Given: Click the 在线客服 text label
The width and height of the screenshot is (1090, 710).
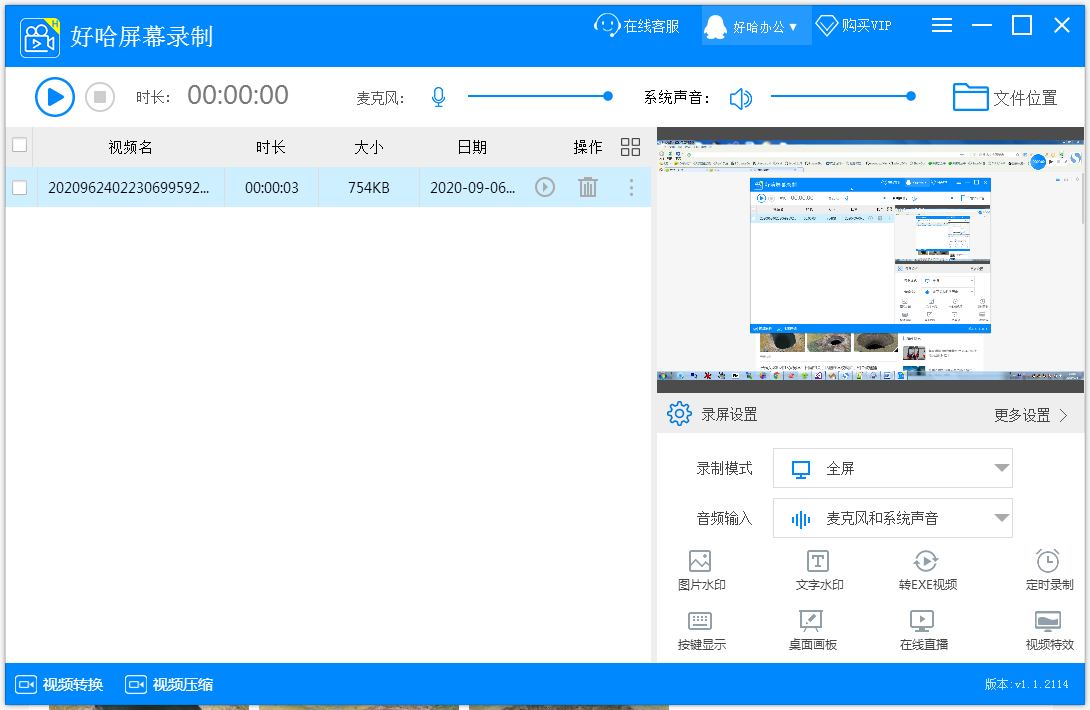Looking at the screenshot, I should 651,26.
